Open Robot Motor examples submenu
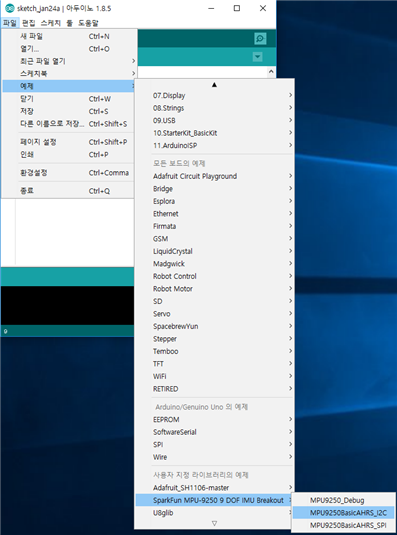 [x=214, y=289]
